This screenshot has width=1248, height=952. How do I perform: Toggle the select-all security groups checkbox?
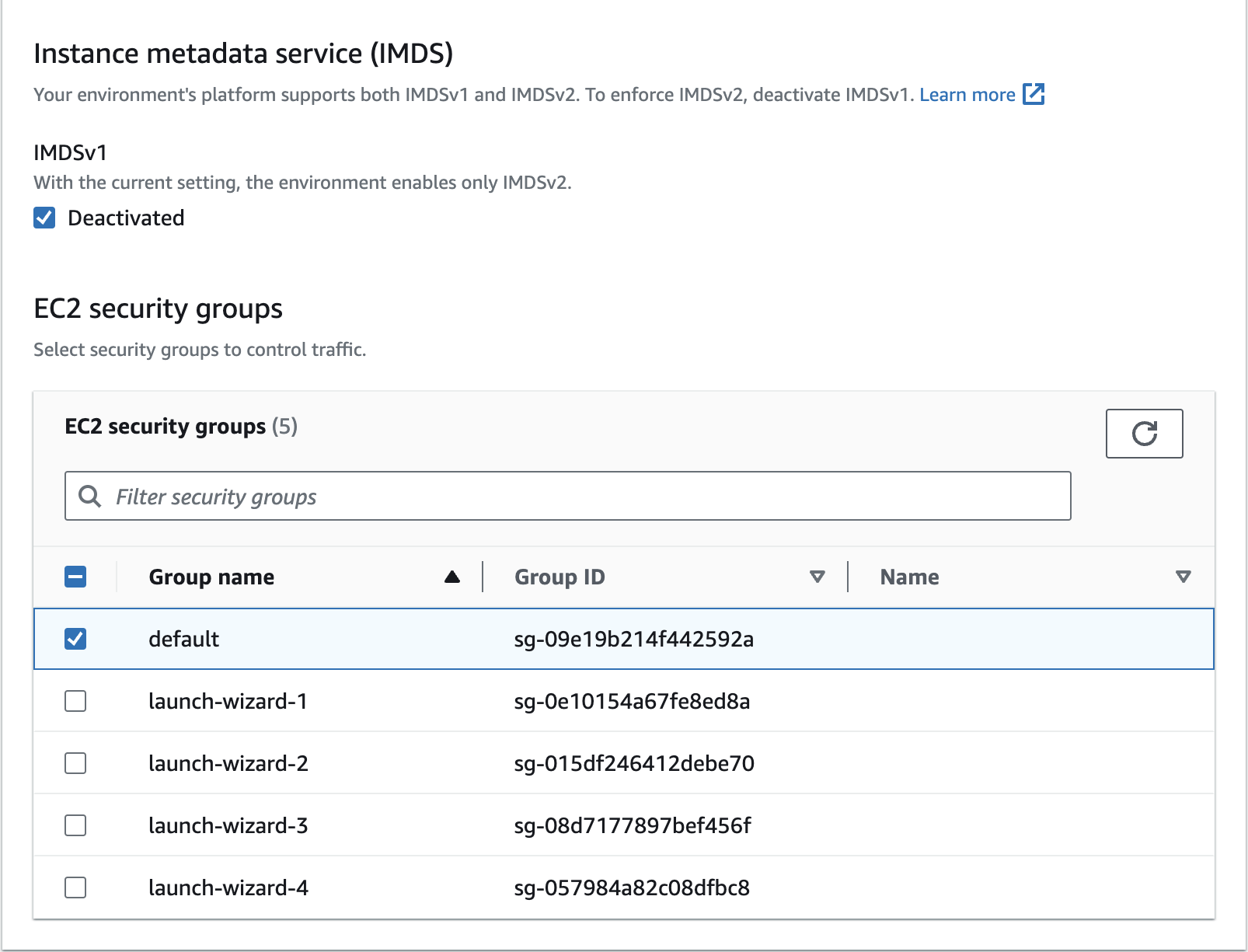pos(75,577)
